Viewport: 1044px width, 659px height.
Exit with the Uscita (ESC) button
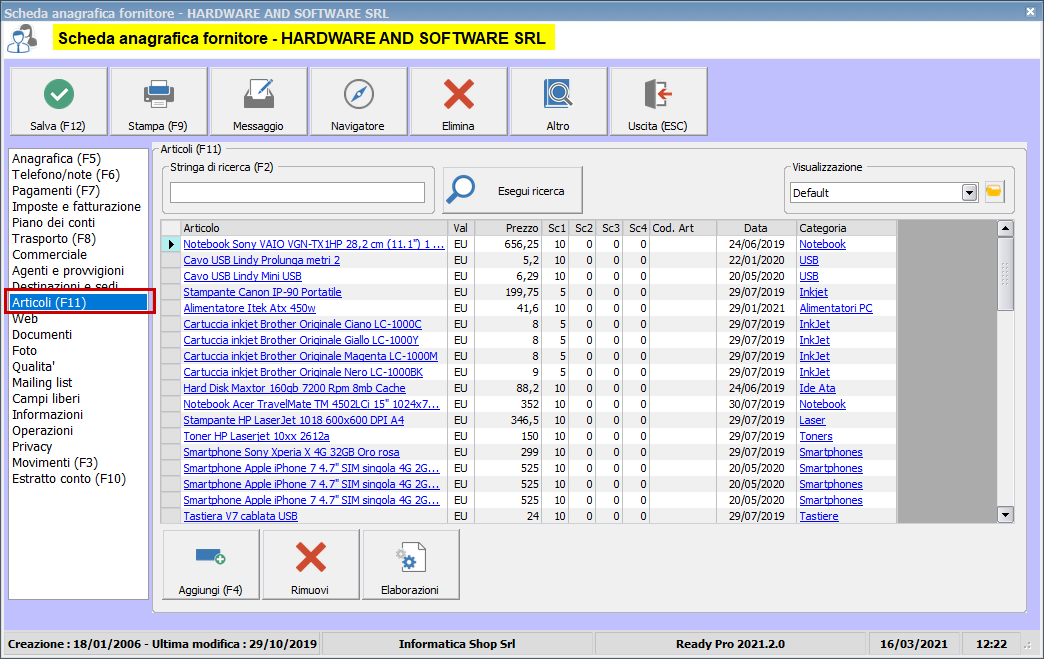click(657, 102)
